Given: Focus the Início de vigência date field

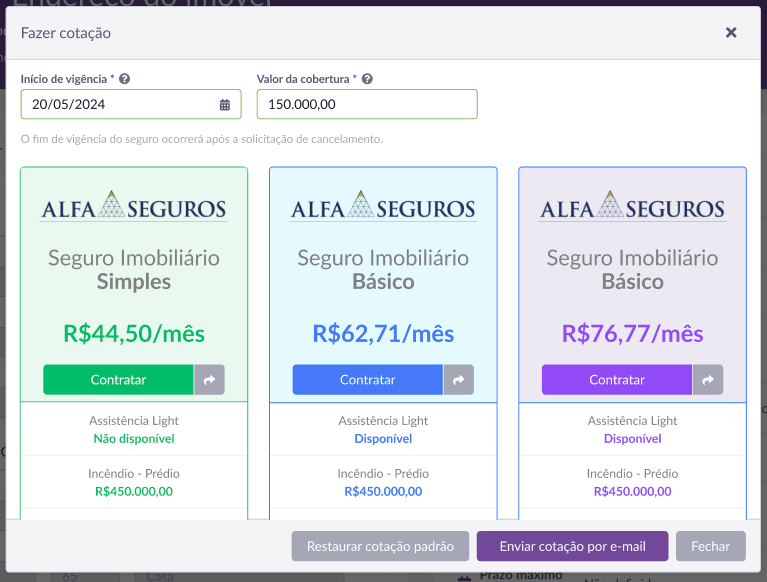Looking at the screenshot, I should tap(131, 104).
